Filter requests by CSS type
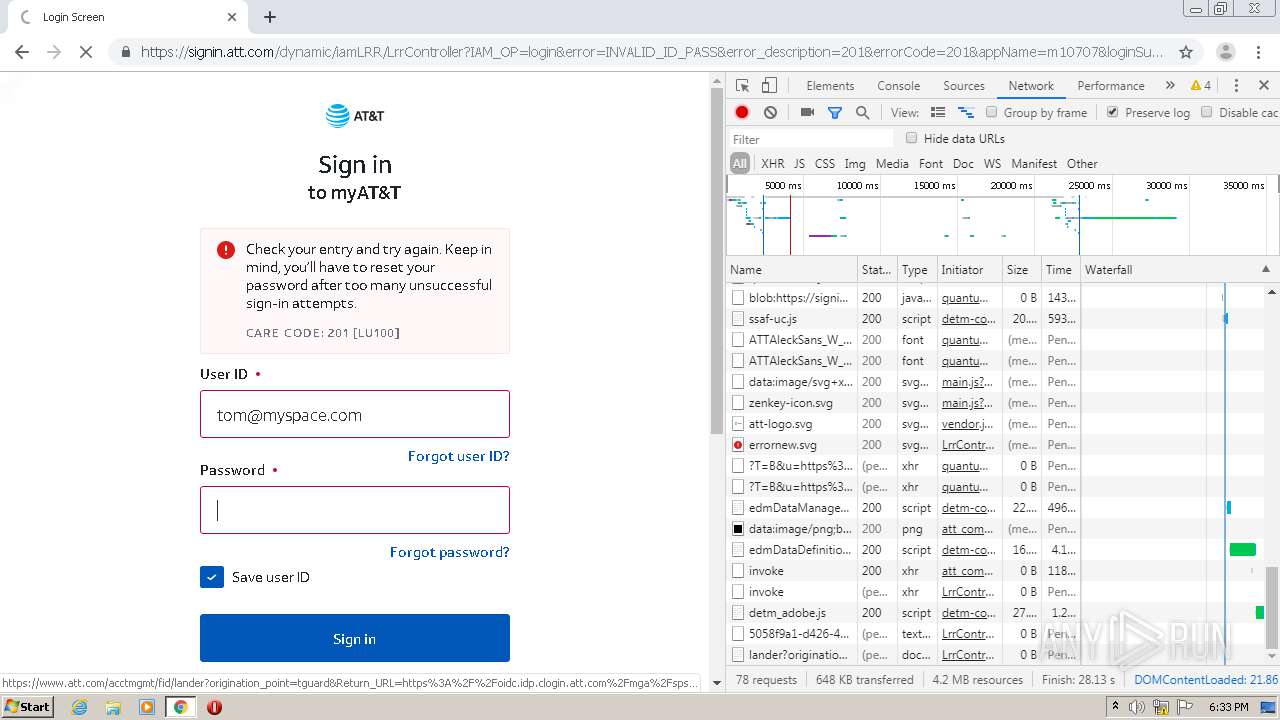This screenshot has width=1280, height=720. [x=825, y=164]
